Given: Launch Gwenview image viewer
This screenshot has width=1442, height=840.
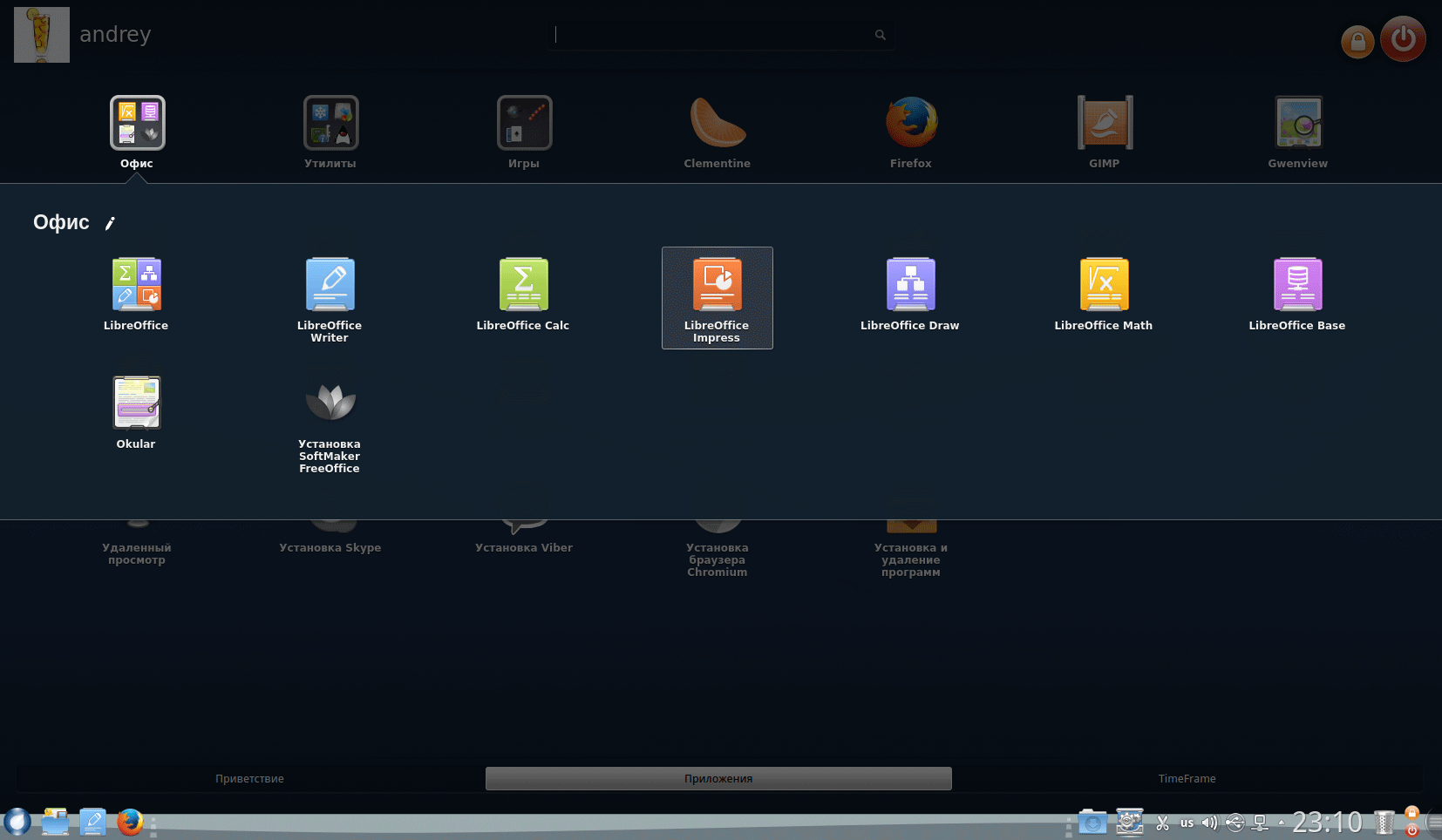Looking at the screenshot, I should [x=1298, y=123].
